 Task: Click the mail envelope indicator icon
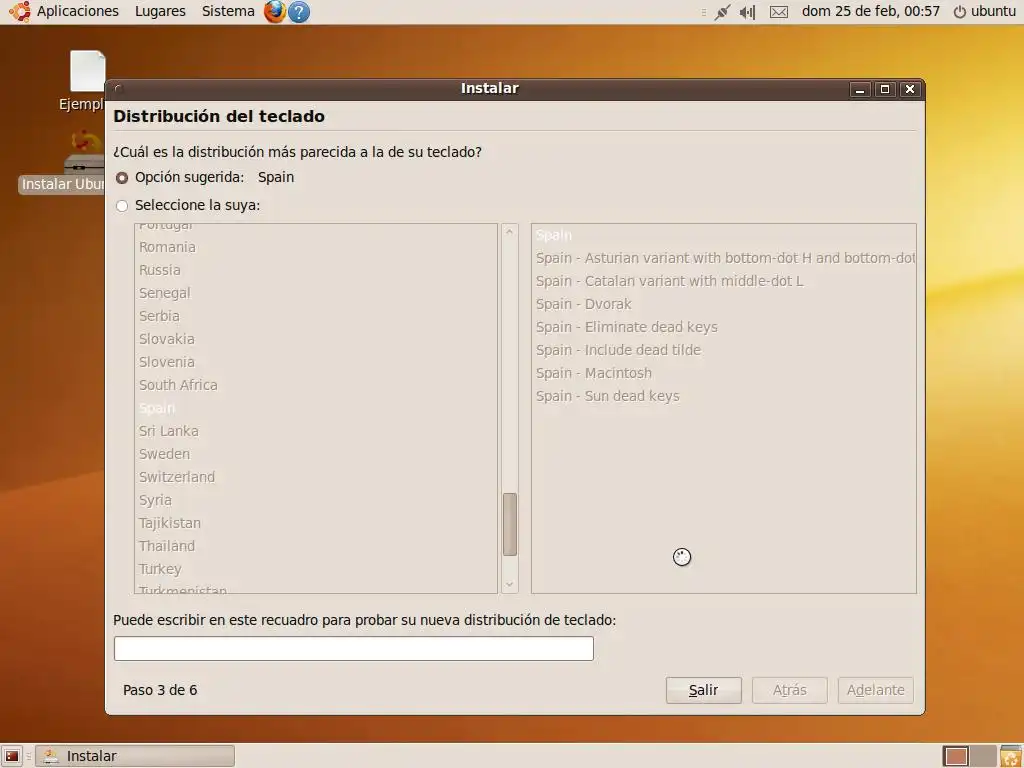778,12
